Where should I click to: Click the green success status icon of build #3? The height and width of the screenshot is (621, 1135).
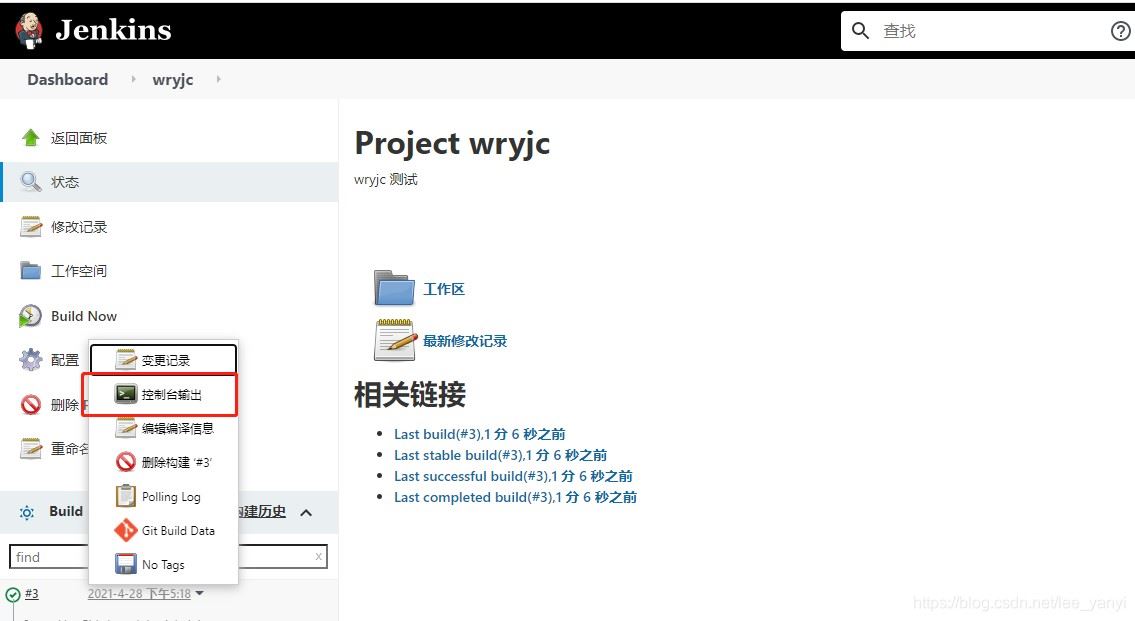pos(12,595)
